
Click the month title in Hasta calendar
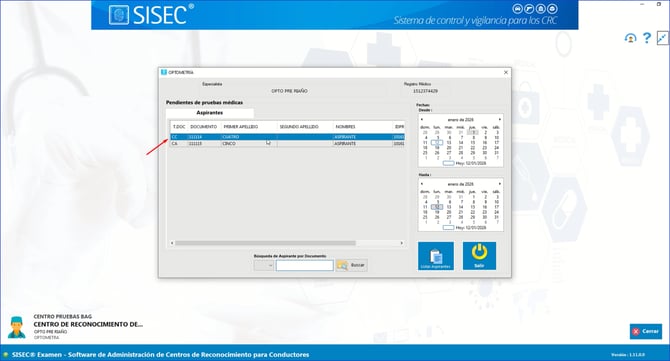click(x=461, y=184)
